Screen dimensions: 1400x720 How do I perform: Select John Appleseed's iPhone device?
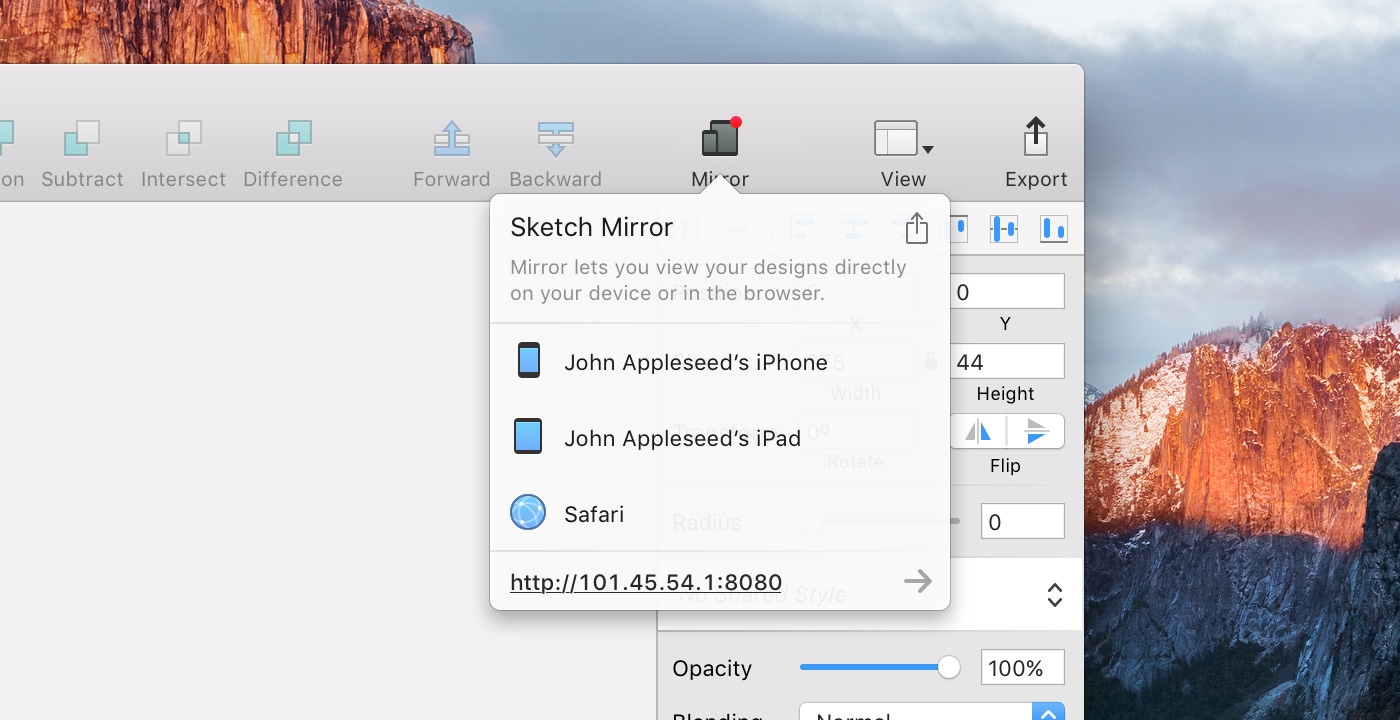click(x=695, y=362)
